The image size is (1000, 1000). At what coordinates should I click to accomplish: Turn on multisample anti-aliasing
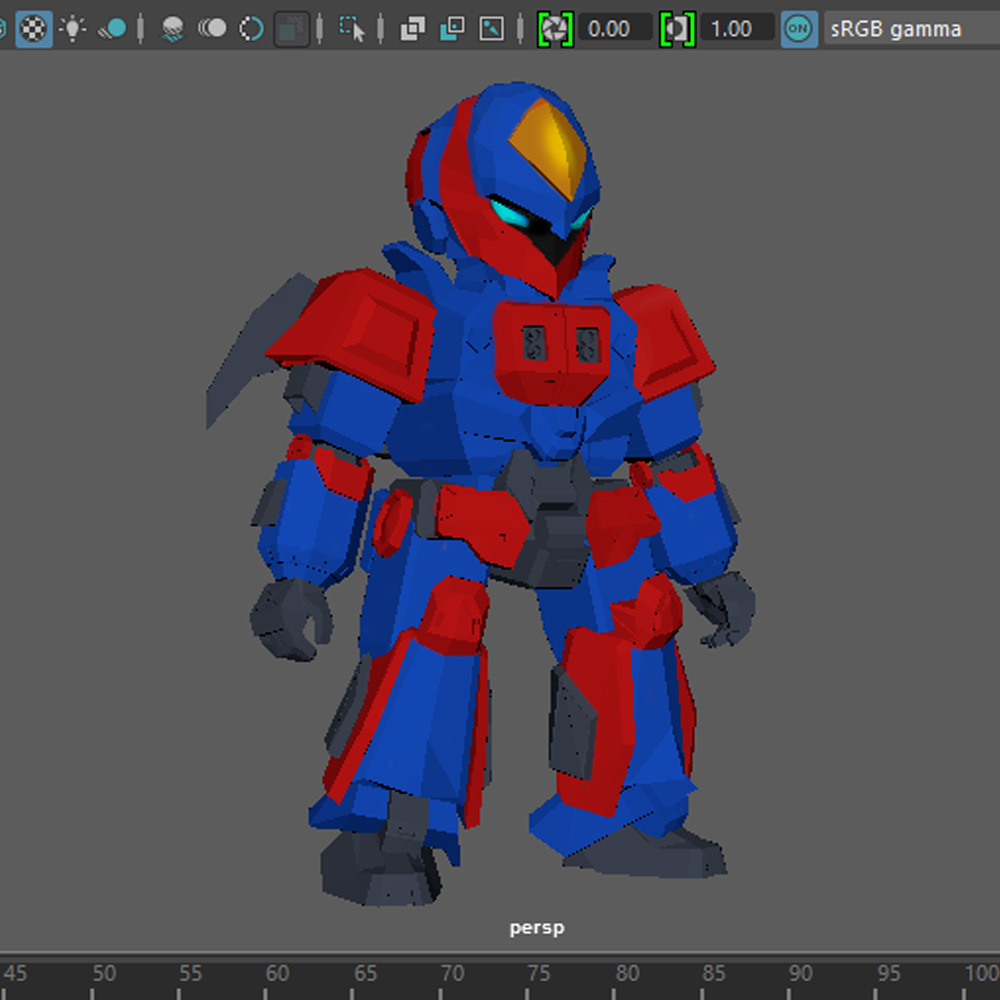pos(251,28)
